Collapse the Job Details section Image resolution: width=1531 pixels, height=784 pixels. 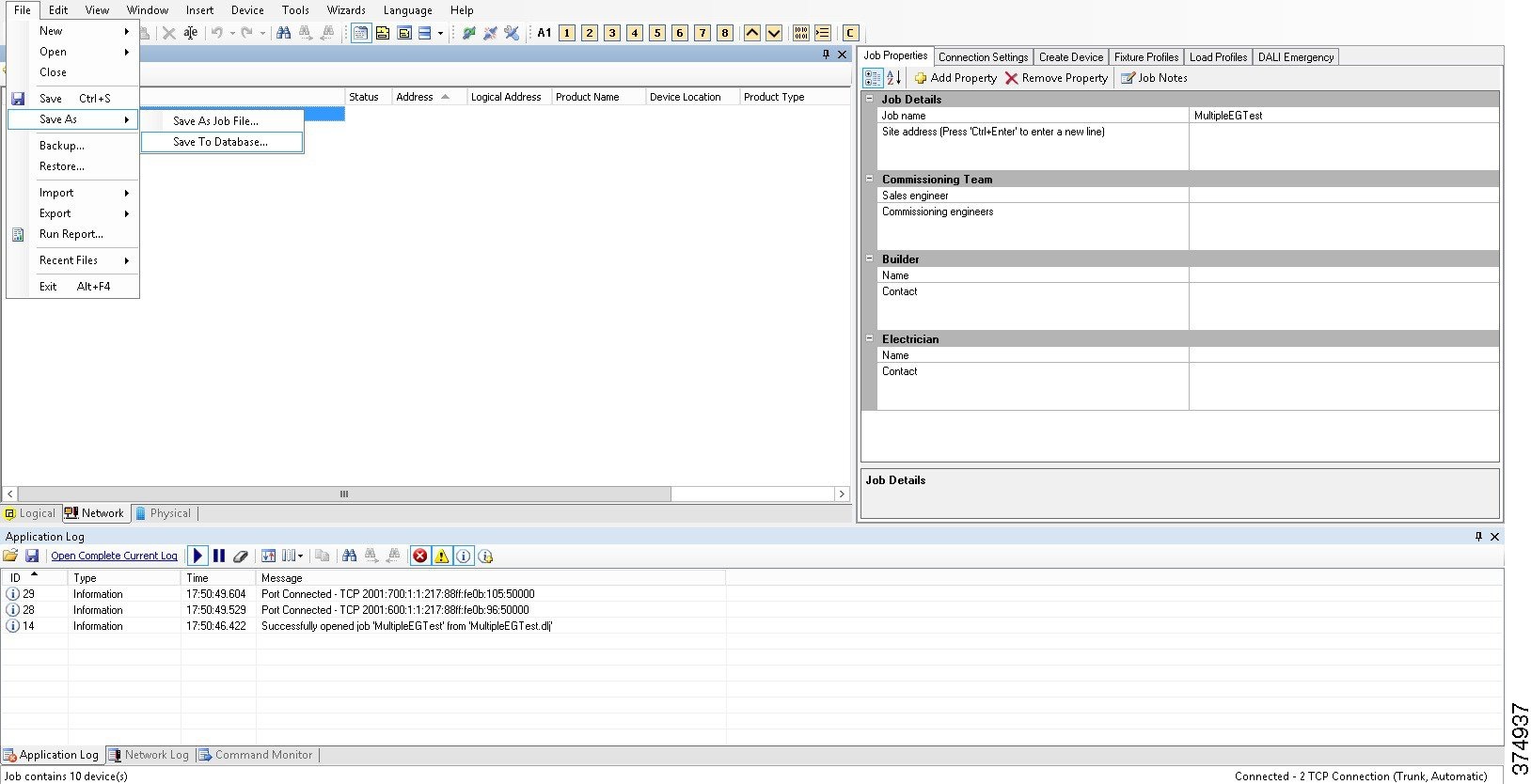[869, 99]
